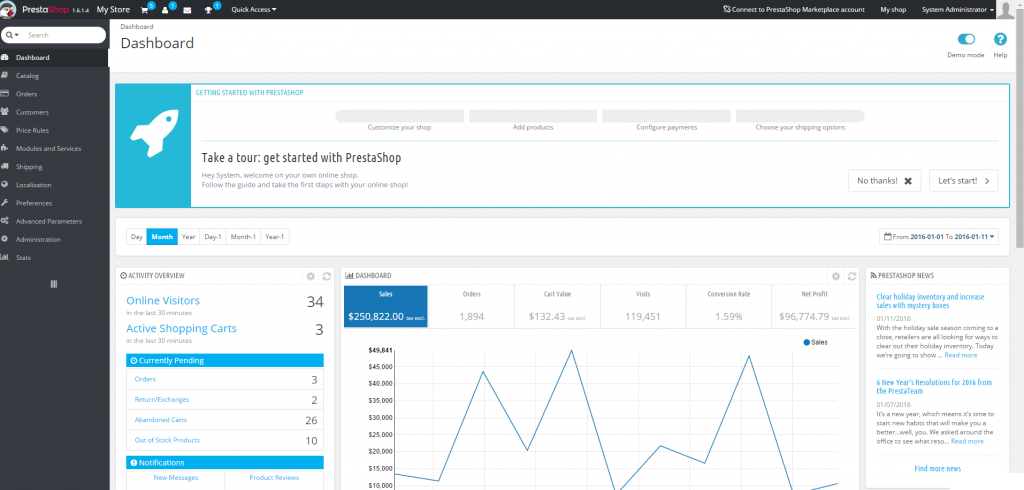Screen dimensions: 1024x490
Task: Refresh the Activity Overview panel
Action: 327,276
